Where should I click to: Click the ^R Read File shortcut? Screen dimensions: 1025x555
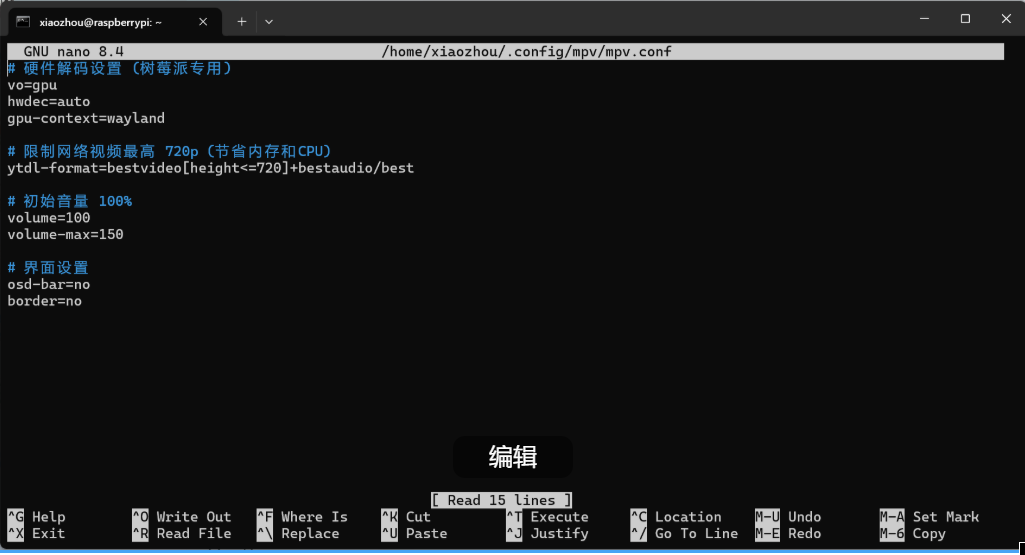[182, 533]
